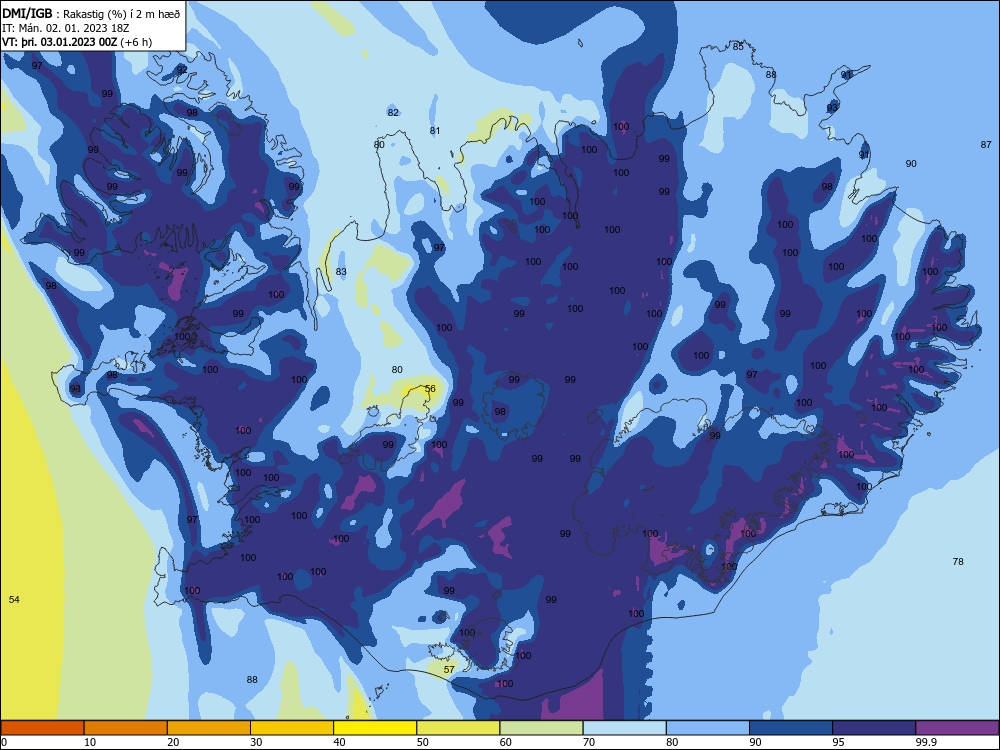Click the legend tick label 70
The width and height of the screenshot is (1000, 750).
point(589,742)
